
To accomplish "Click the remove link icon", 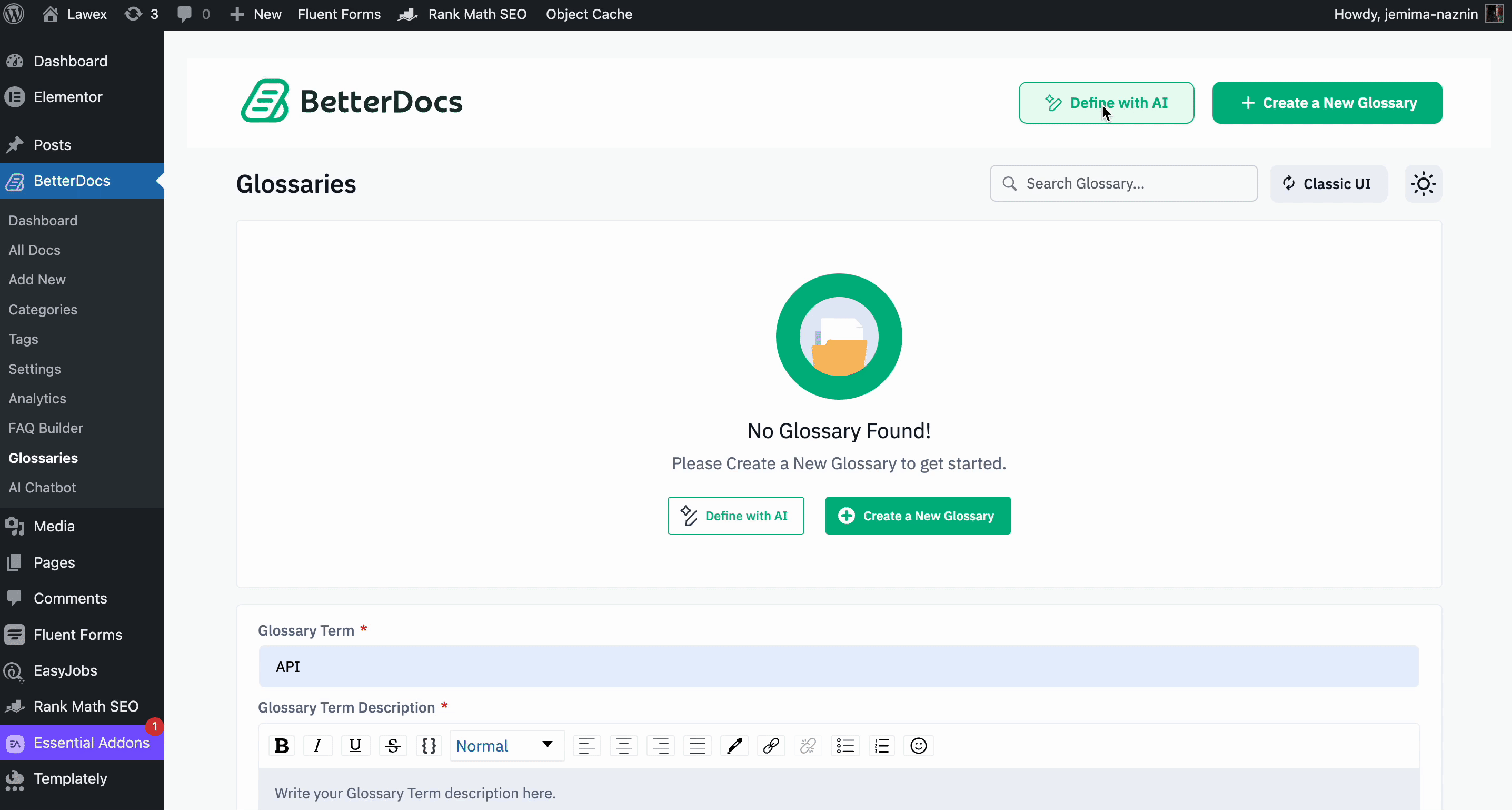I will (x=808, y=746).
